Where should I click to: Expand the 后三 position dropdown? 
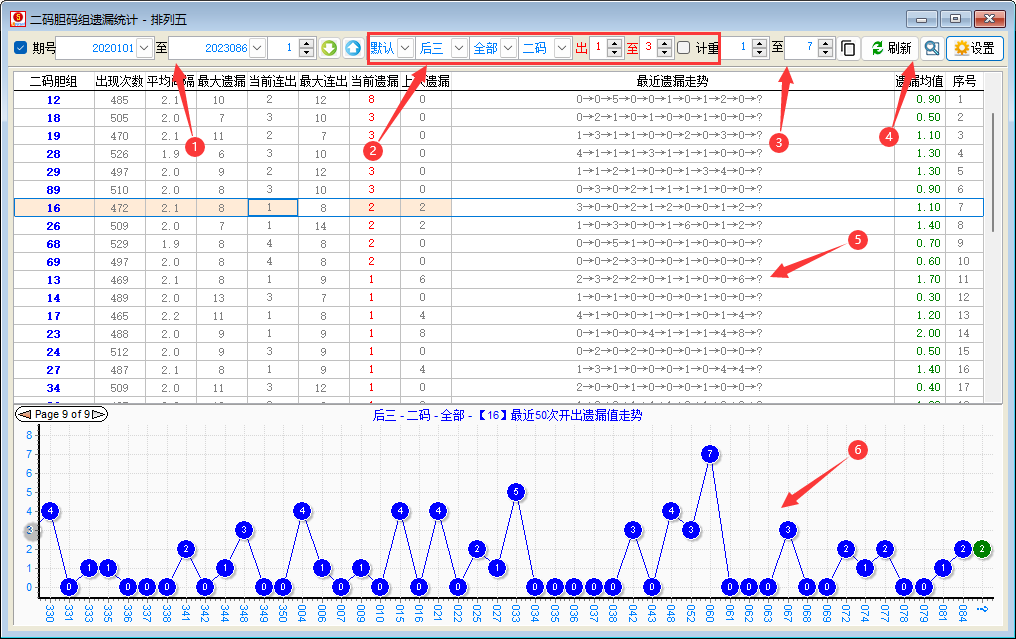459,48
